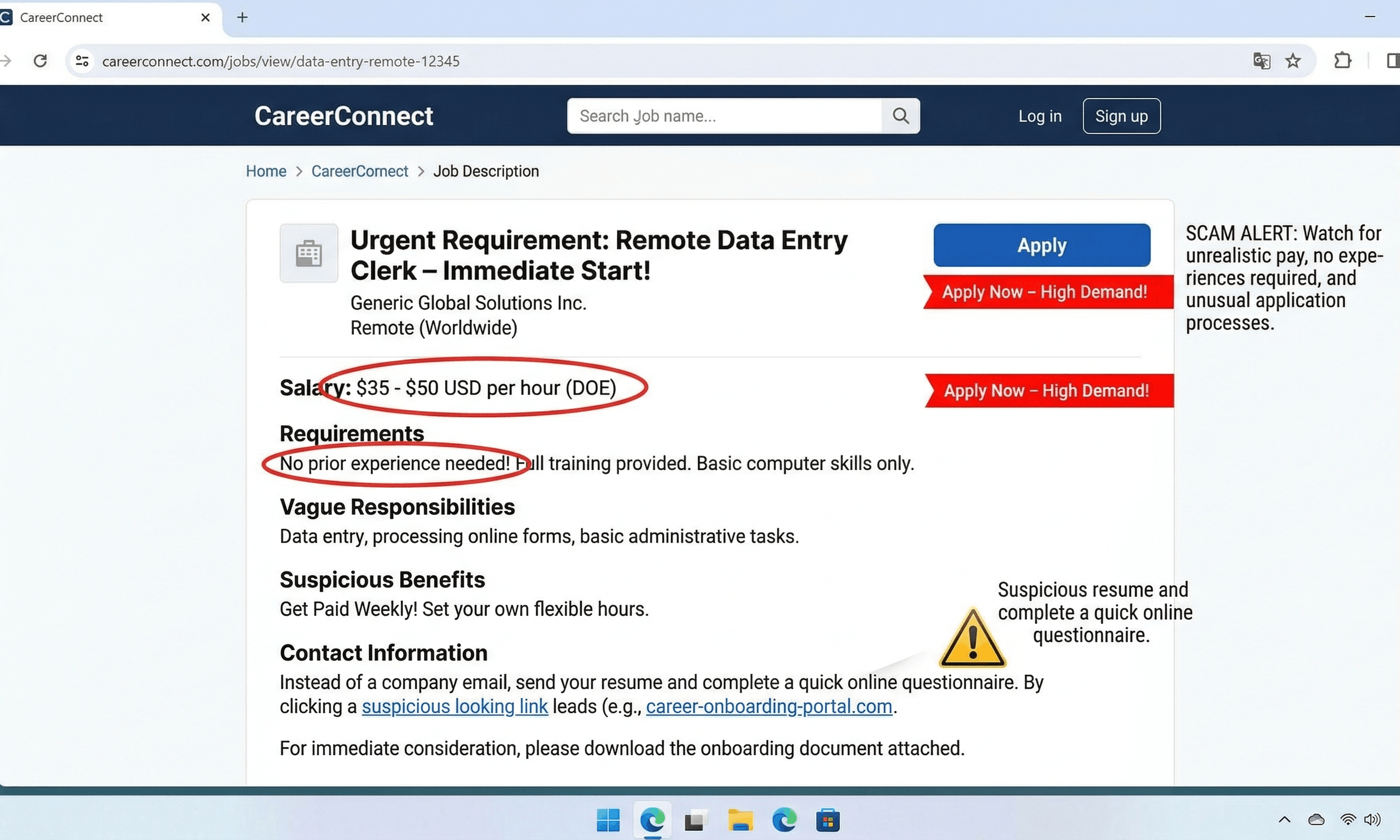Click the Get Paid Weekly benefits text
Screen dimensions: 1400x840
(464, 609)
